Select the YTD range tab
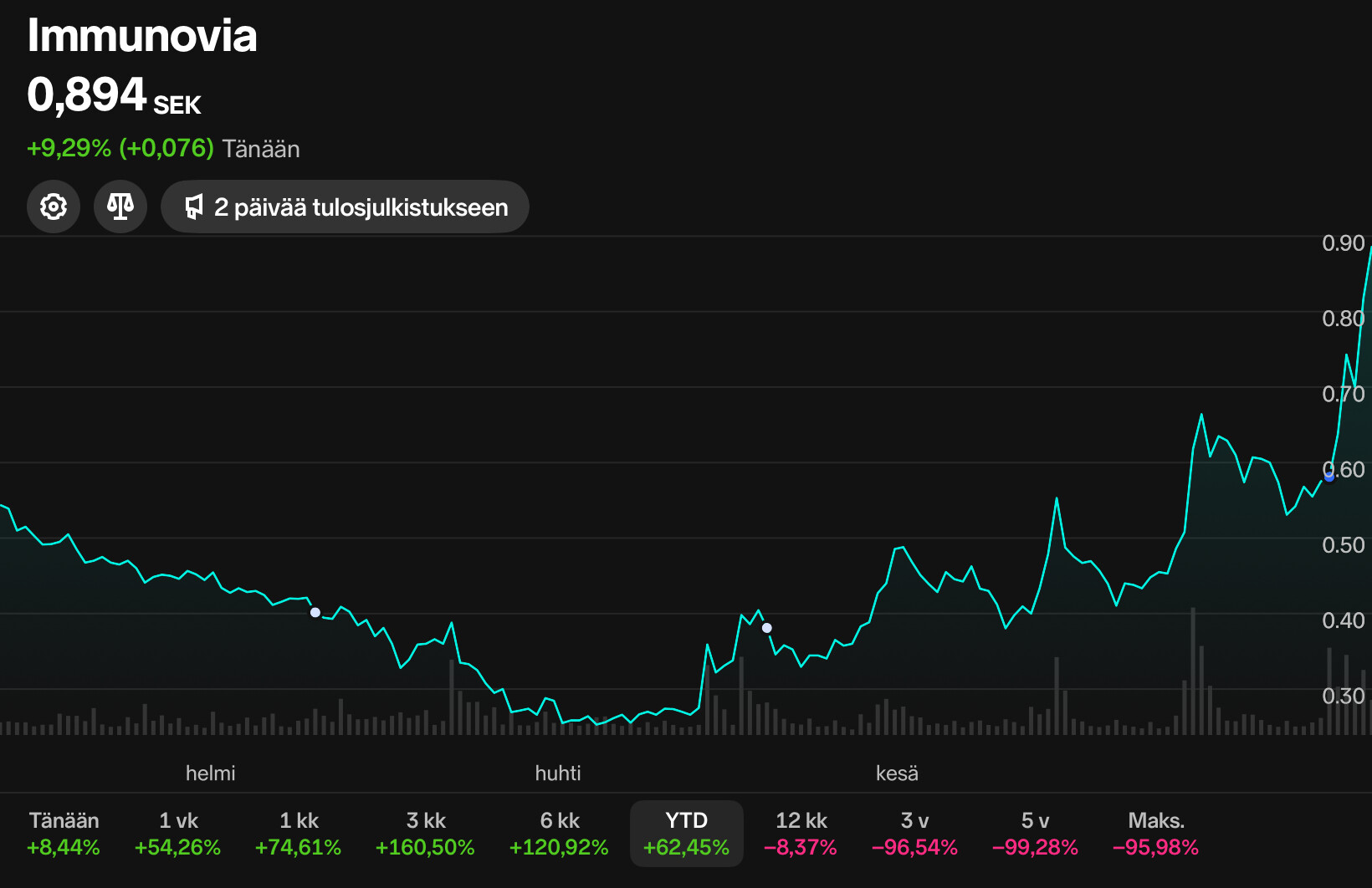 [686, 834]
